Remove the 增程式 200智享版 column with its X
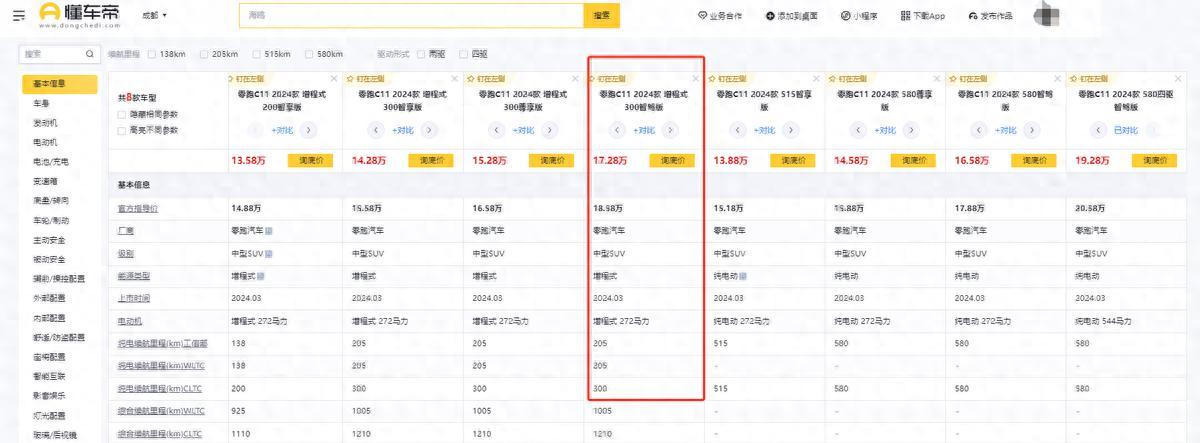 click(334, 78)
